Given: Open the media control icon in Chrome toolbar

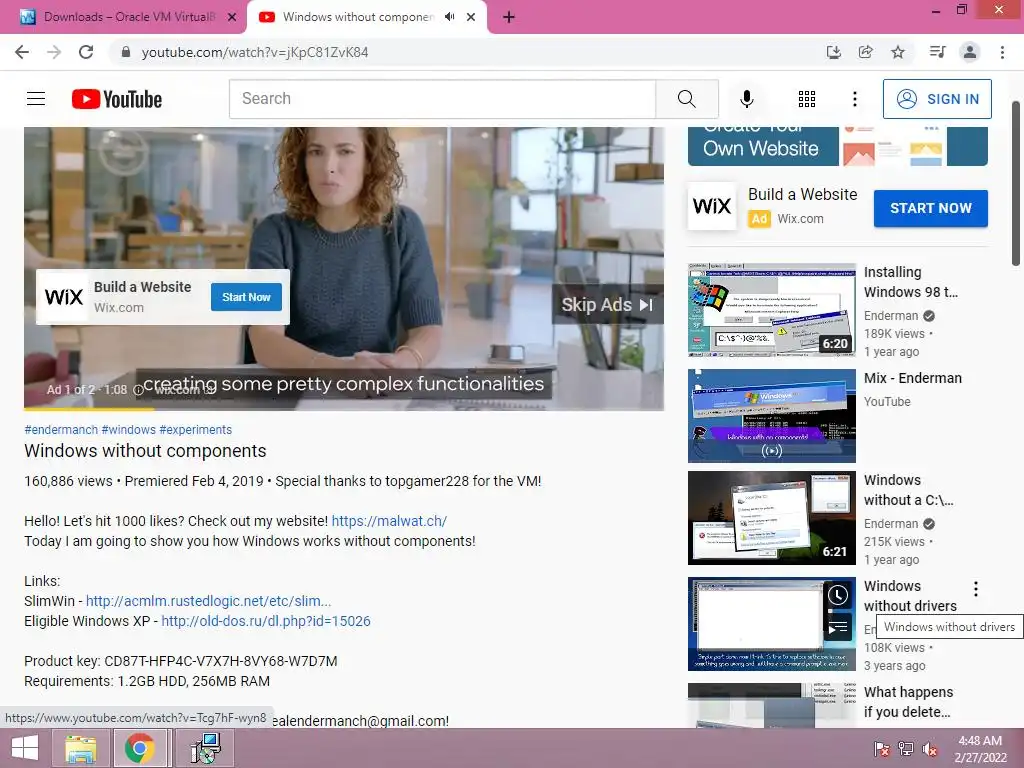Looking at the screenshot, I should coord(937,52).
